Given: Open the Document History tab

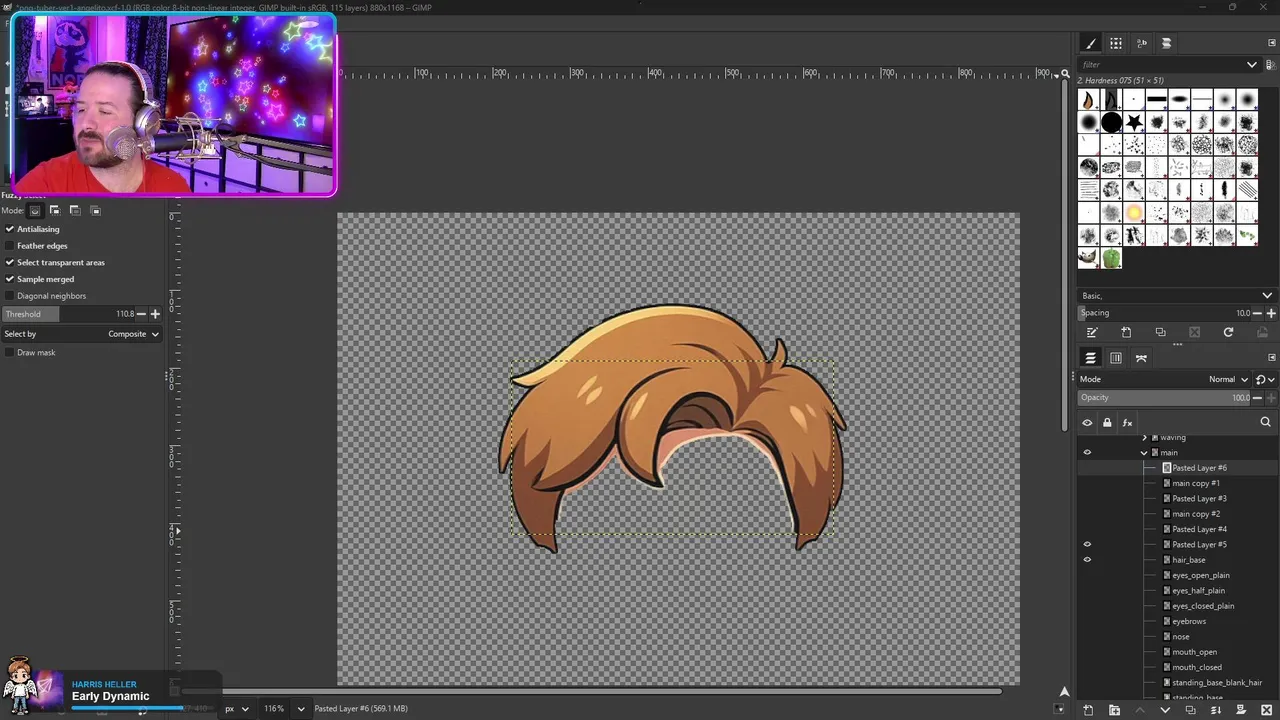Looking at the screenshot, I should pyautogui.click(x=1166, y=43).
